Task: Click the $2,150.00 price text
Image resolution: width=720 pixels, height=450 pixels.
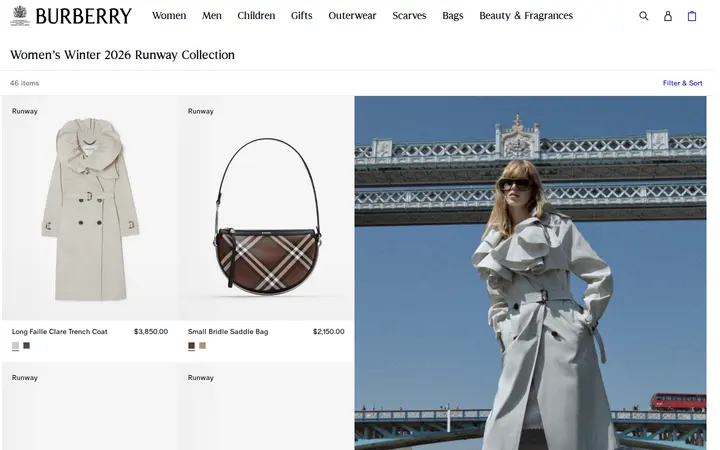Action: pos(329,332)
